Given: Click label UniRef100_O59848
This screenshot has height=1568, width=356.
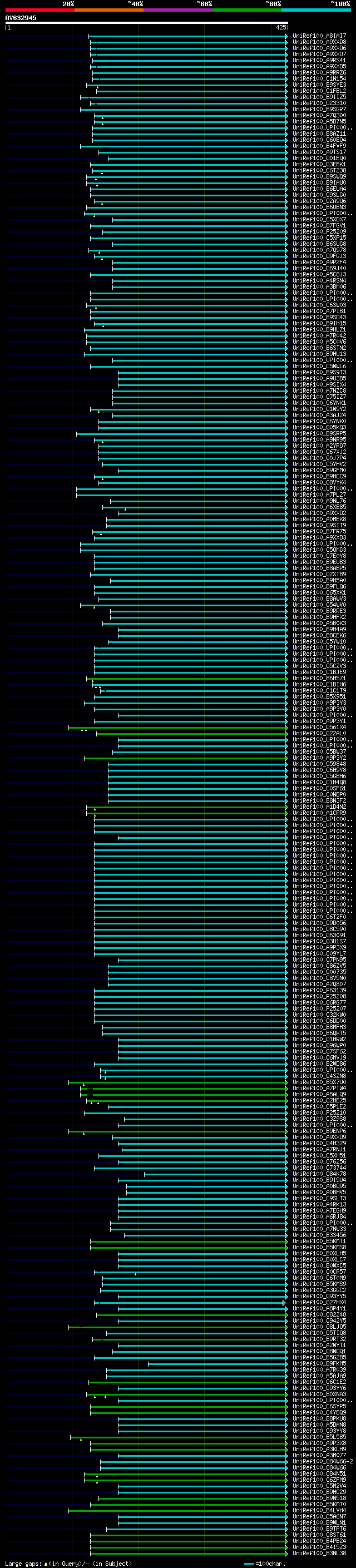Looking at the screenshot, I should 319,764.
